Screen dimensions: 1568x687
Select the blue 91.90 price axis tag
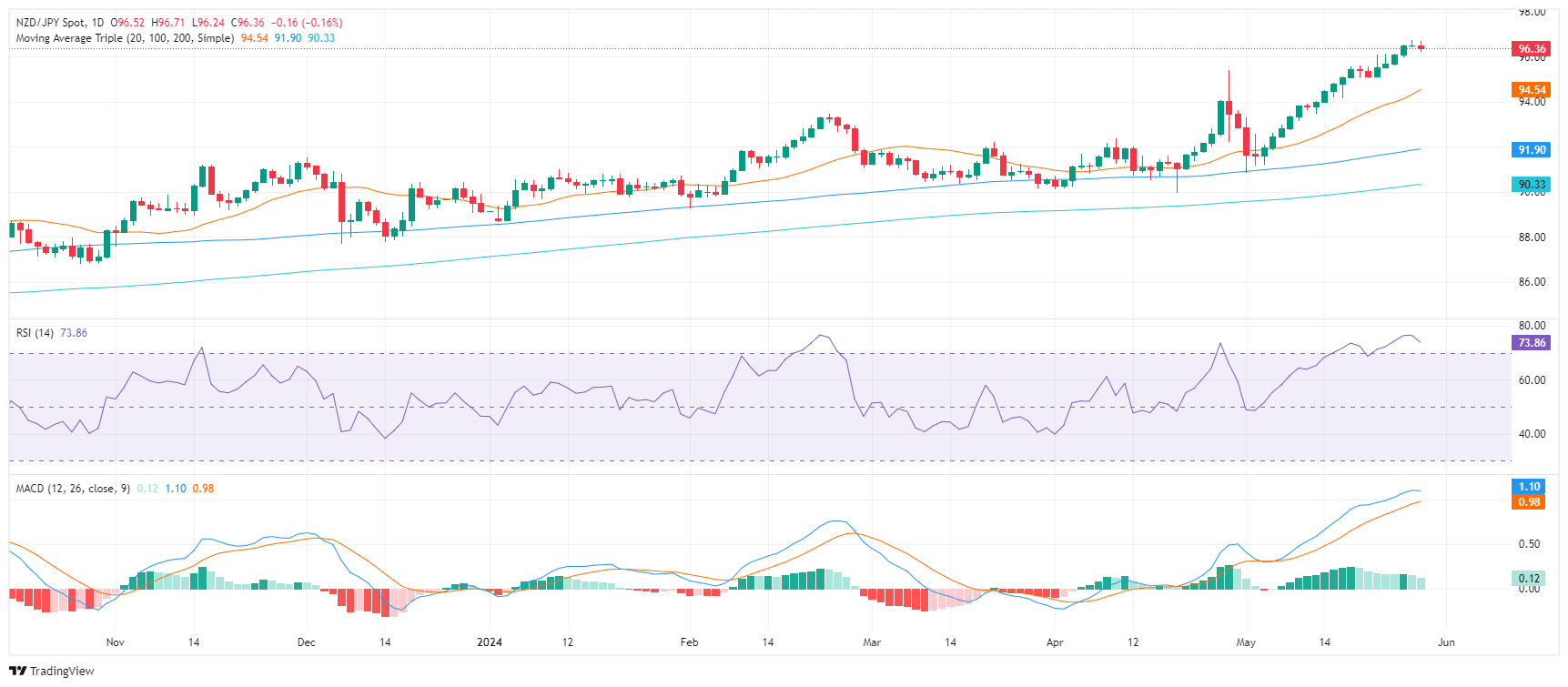pyautogui.click(x=1532, y=150)
